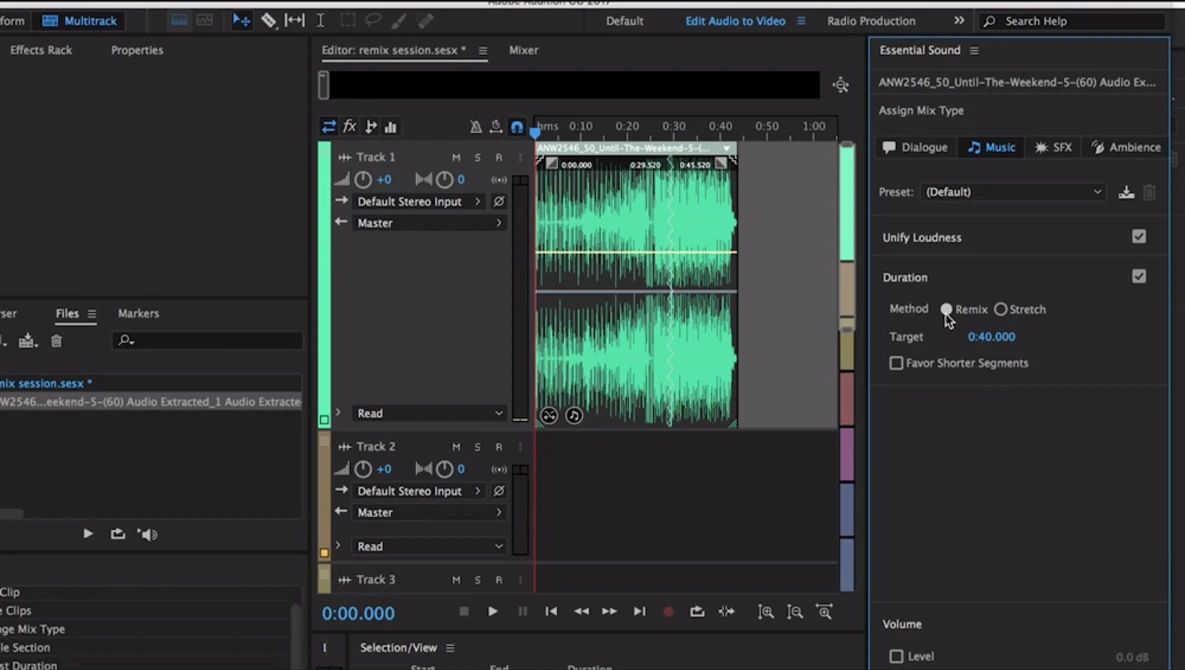1185x670 pixels.
Task: Toggle the metronome icon
Action: pyautogui.click(x=475, y=127)
